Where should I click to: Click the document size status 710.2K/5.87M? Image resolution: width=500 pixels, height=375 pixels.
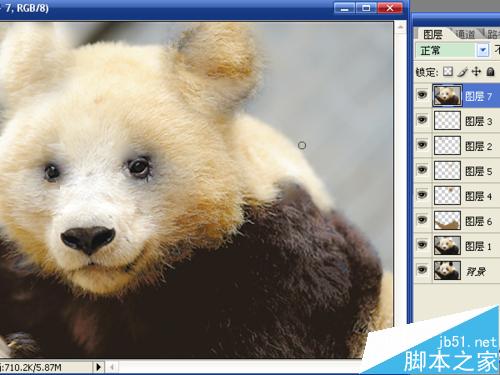[x=33, y=368]
